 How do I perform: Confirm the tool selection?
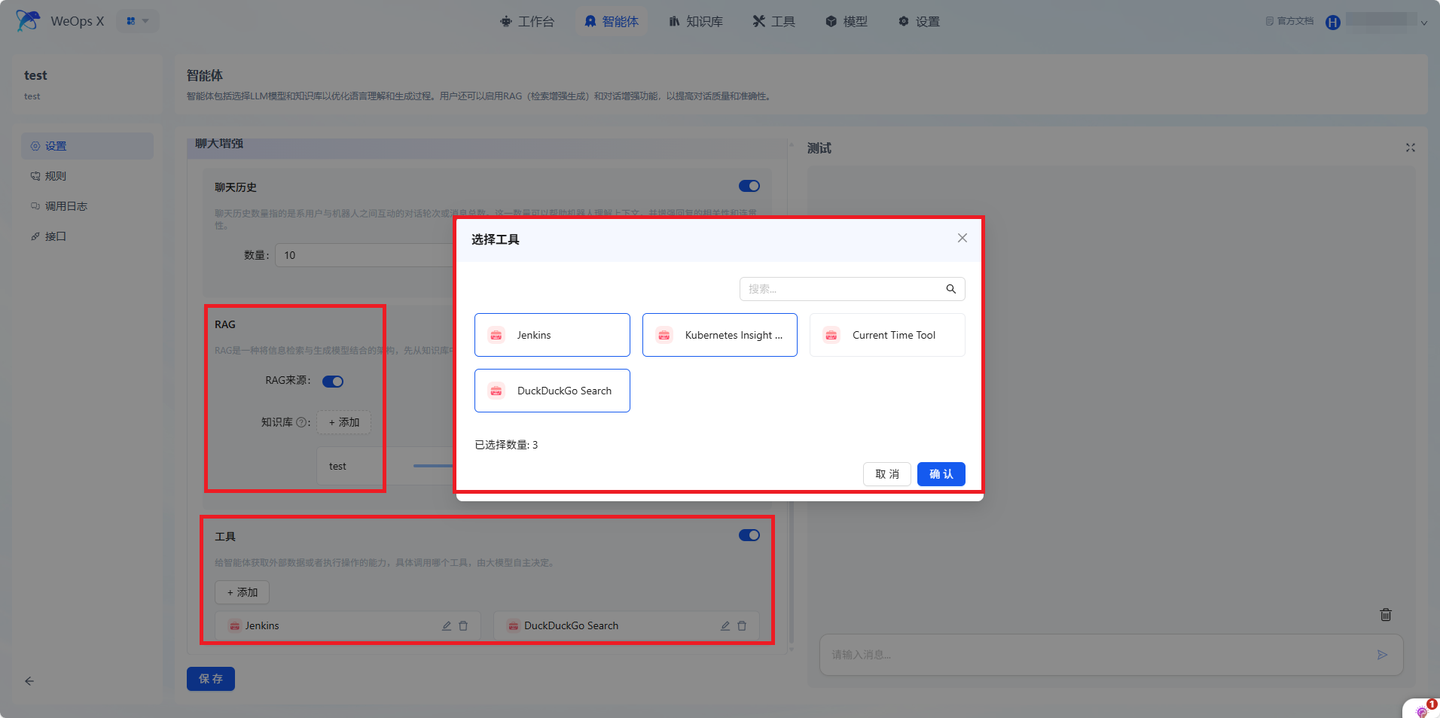click(x=941, y=474)
